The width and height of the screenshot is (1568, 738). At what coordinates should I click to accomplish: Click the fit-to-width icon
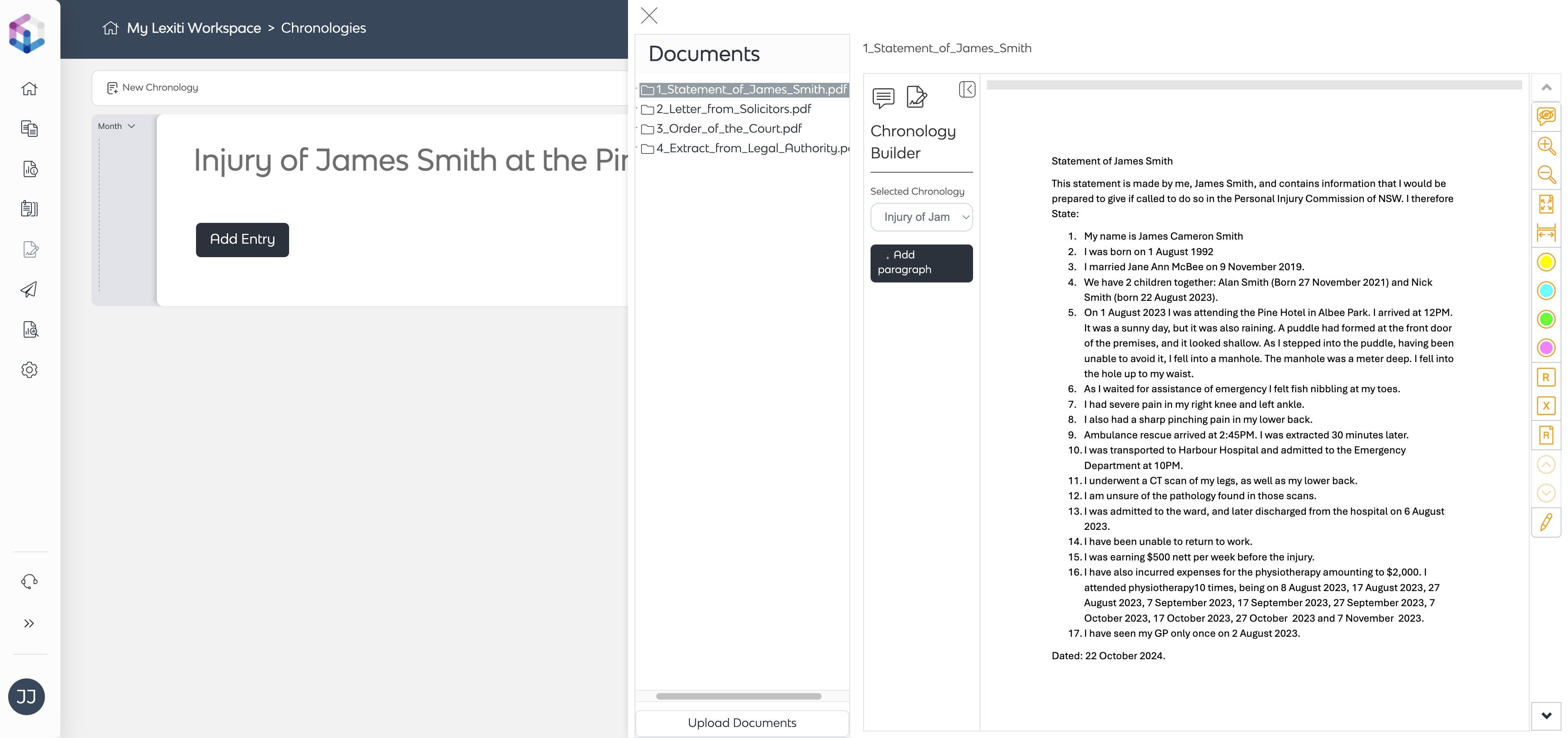click(1546, 233)
